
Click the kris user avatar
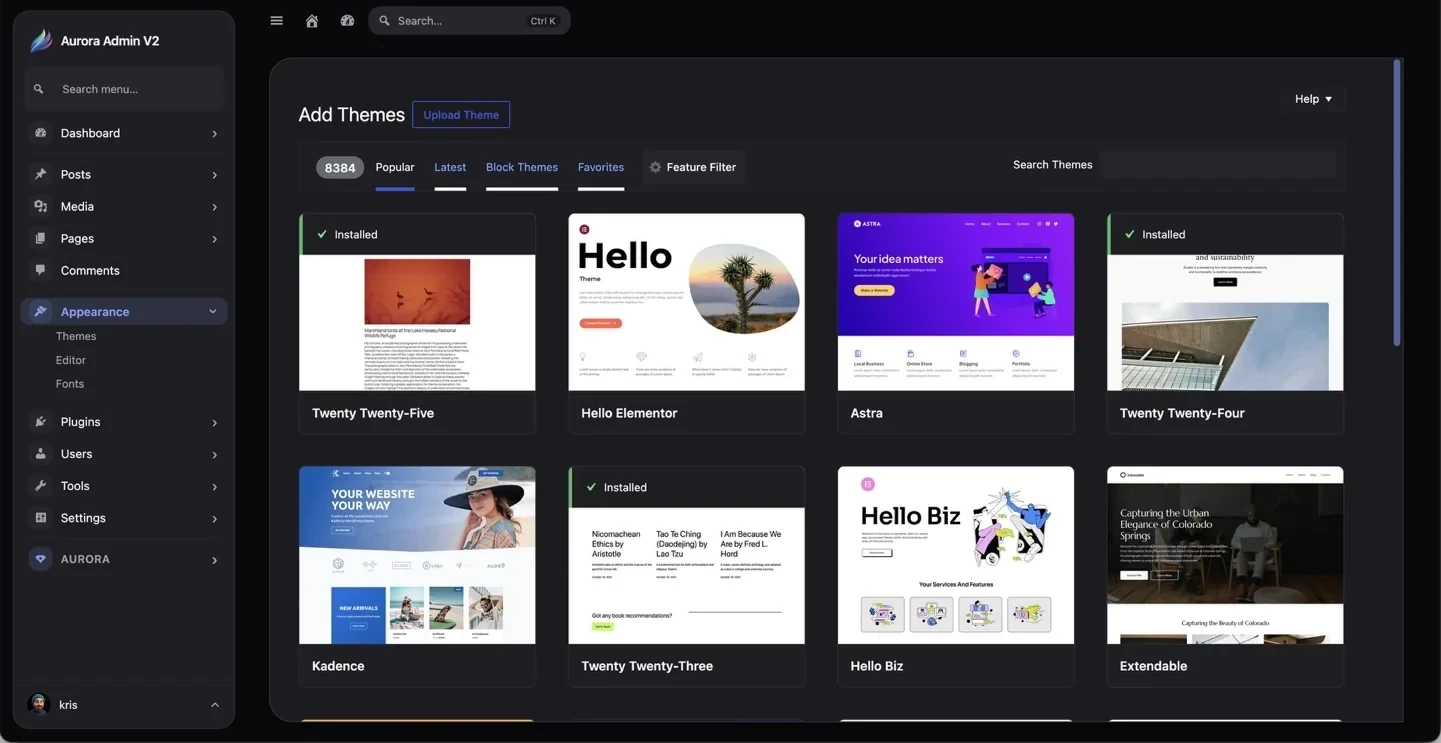[x=39, y=704]
